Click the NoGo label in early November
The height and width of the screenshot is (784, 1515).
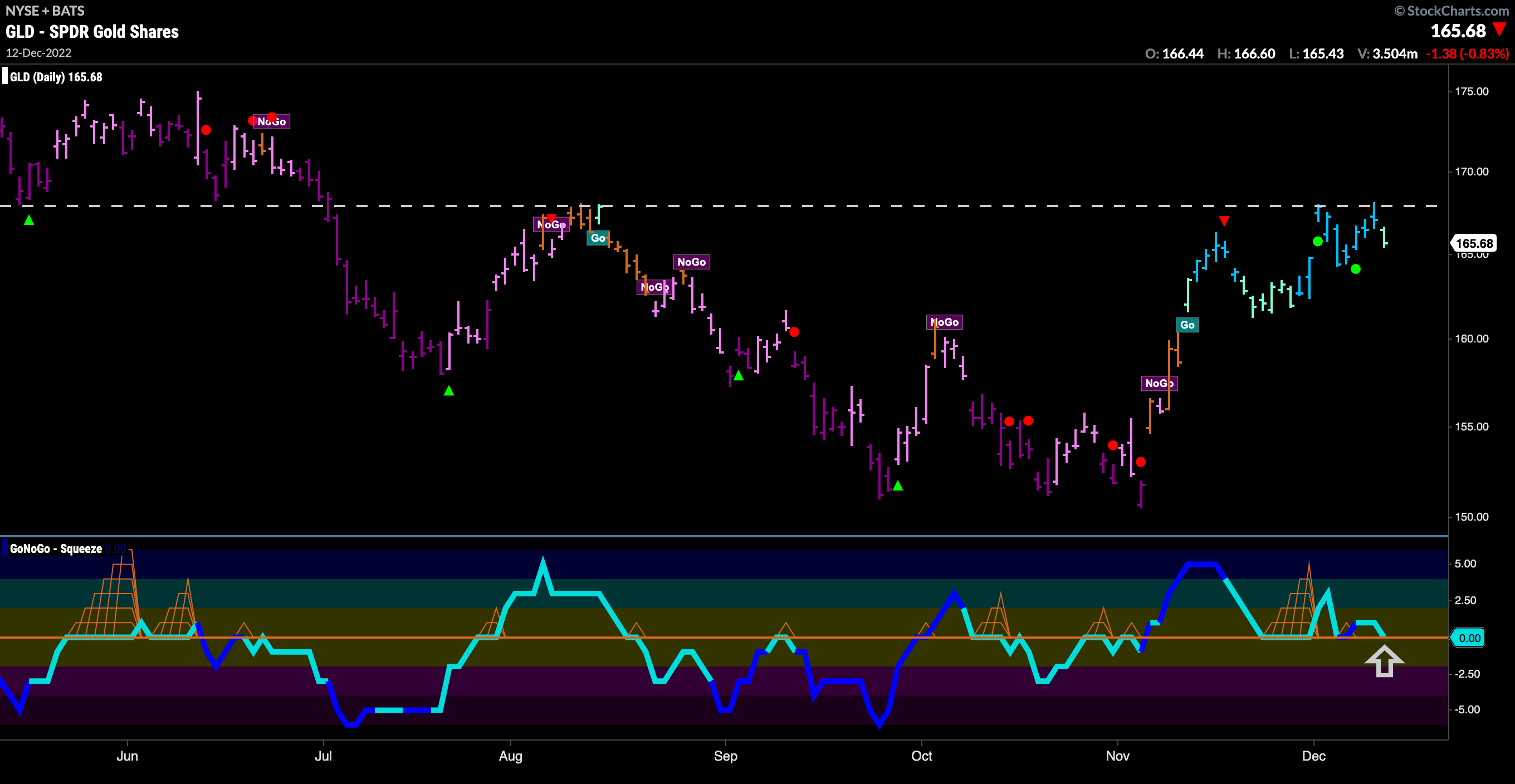click(1159, 384)
